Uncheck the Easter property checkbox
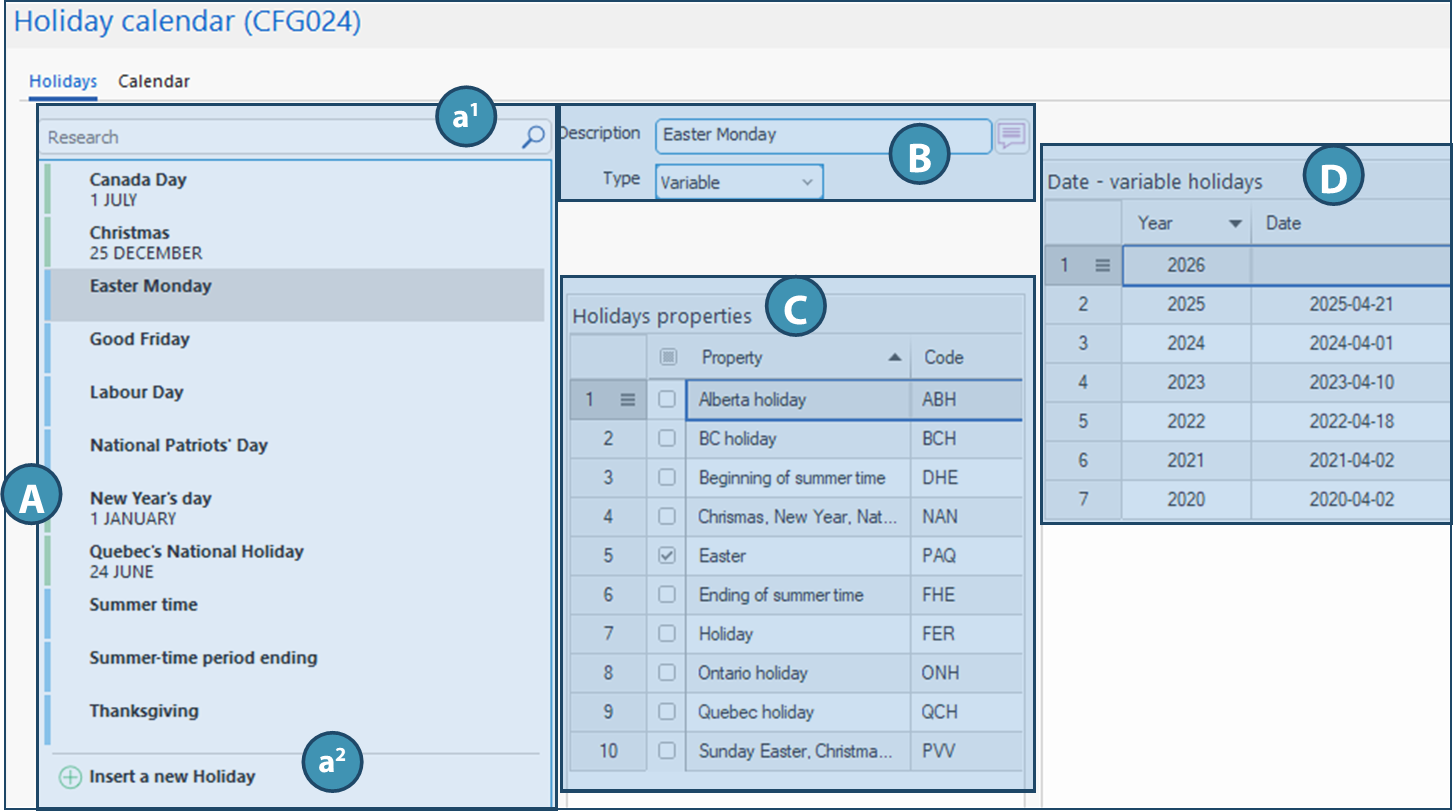This screenshot has height=811, width=1453. pyautogui.click(x=667, y=556)
